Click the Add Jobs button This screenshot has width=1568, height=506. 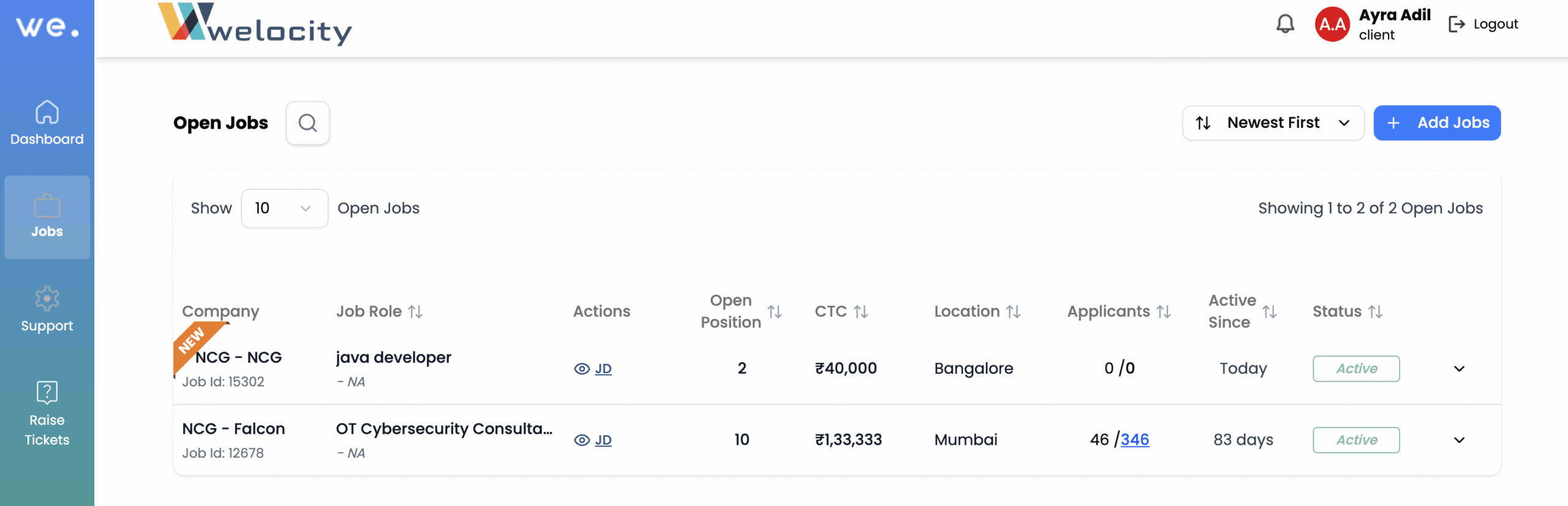point(1436,123)
